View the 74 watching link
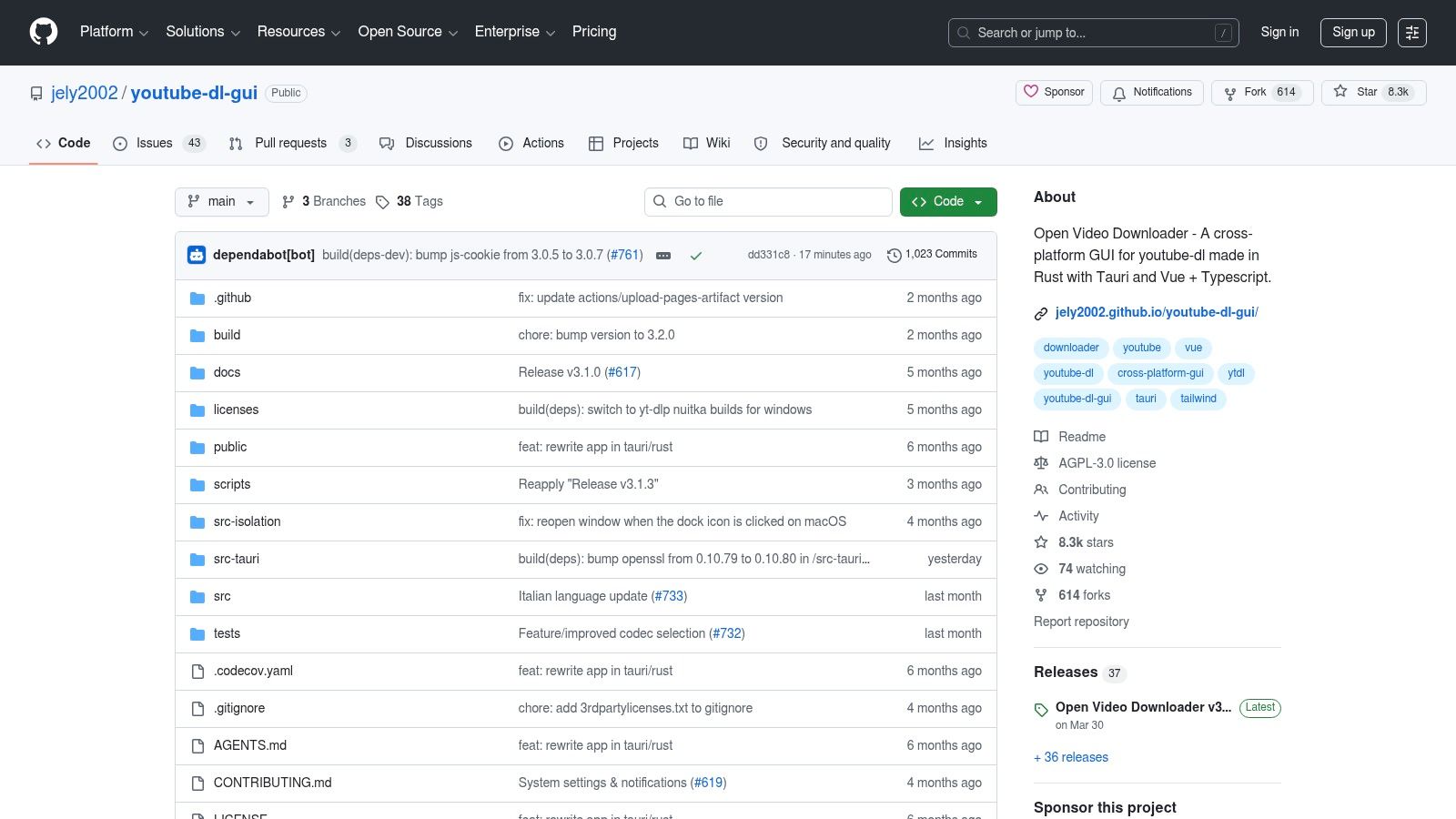Viewport: 1456px width, 819px height. click(1080, 569)
